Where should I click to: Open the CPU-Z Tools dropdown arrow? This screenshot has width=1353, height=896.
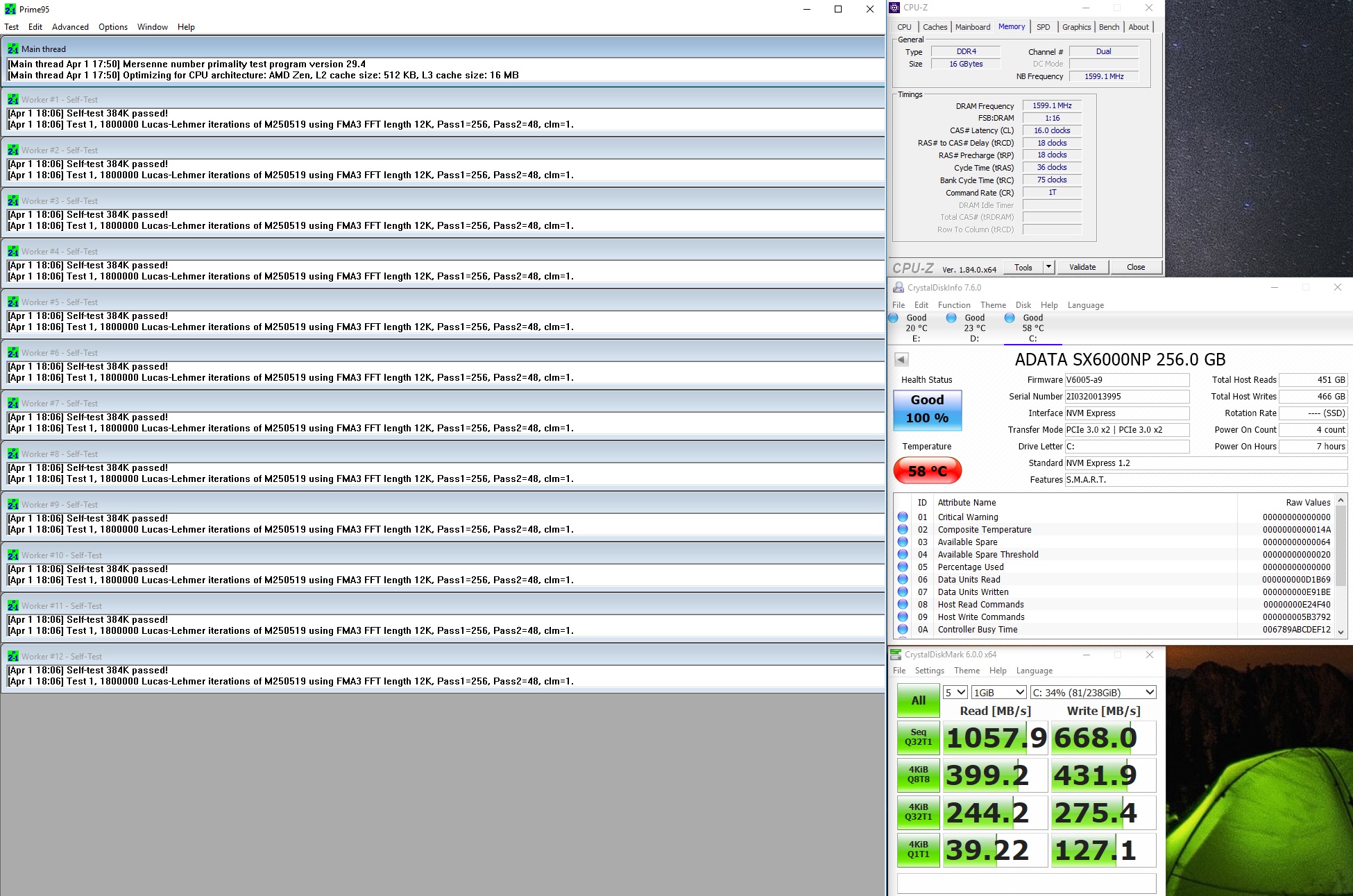(x=1048, y=267)
